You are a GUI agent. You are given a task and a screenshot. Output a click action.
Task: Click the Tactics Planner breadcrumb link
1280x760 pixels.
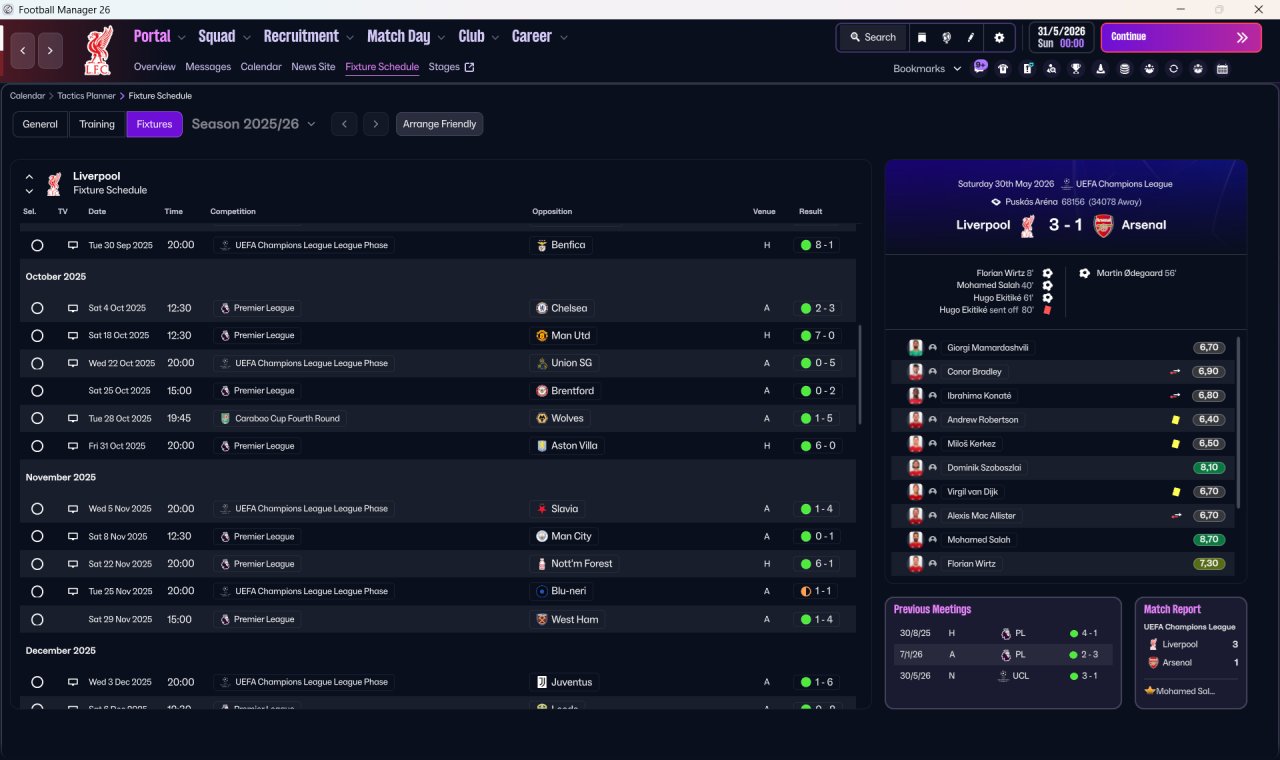[85, 96]
